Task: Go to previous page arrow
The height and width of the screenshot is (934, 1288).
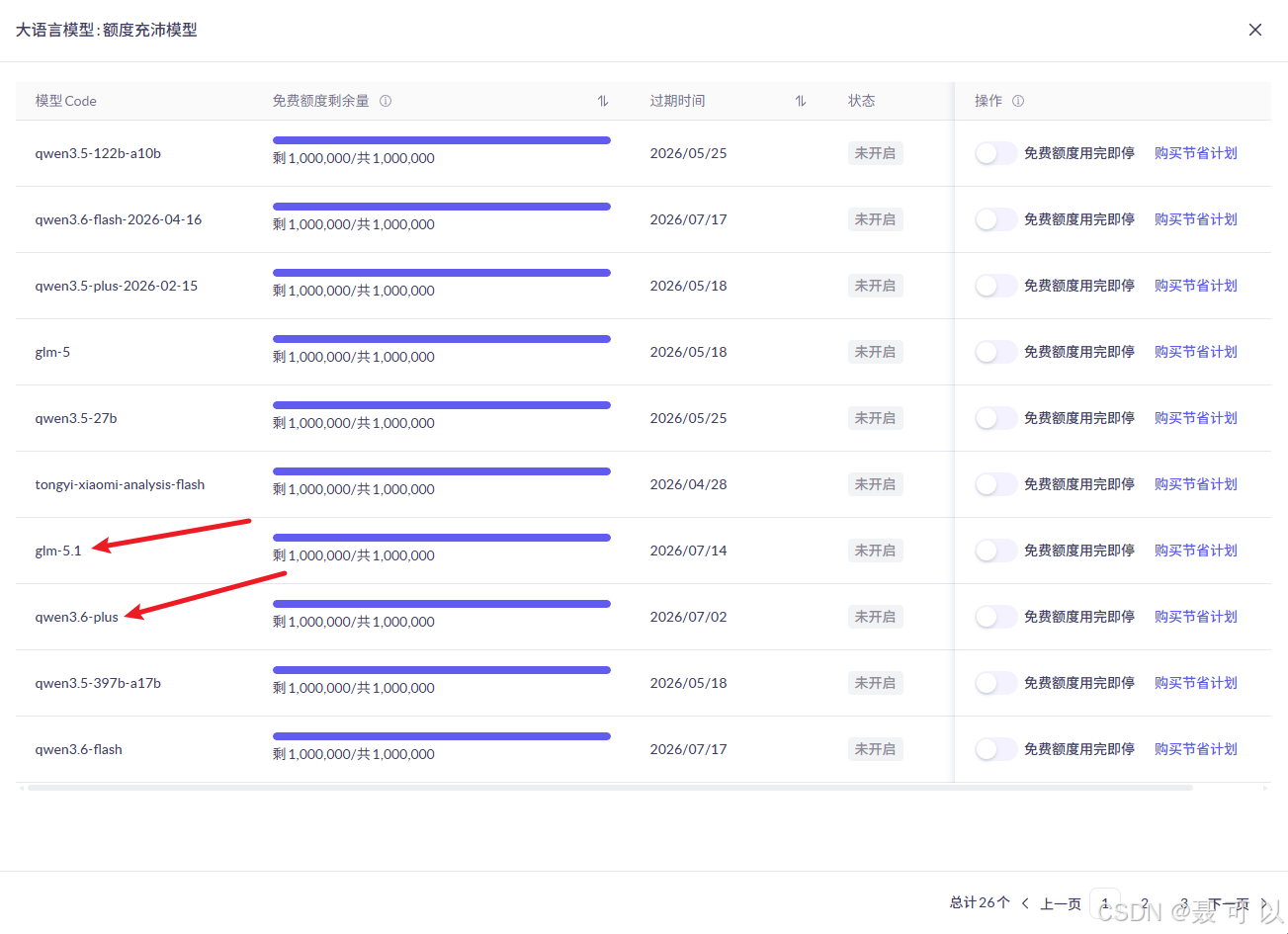Action: click(1025, 903)
